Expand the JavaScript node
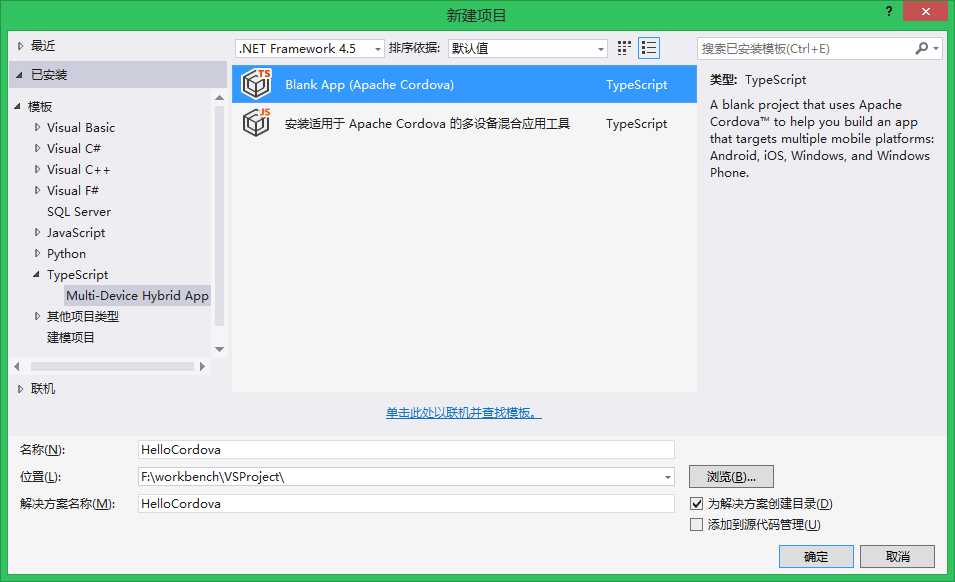The image size is (955, 582). [x=37, y=232]
